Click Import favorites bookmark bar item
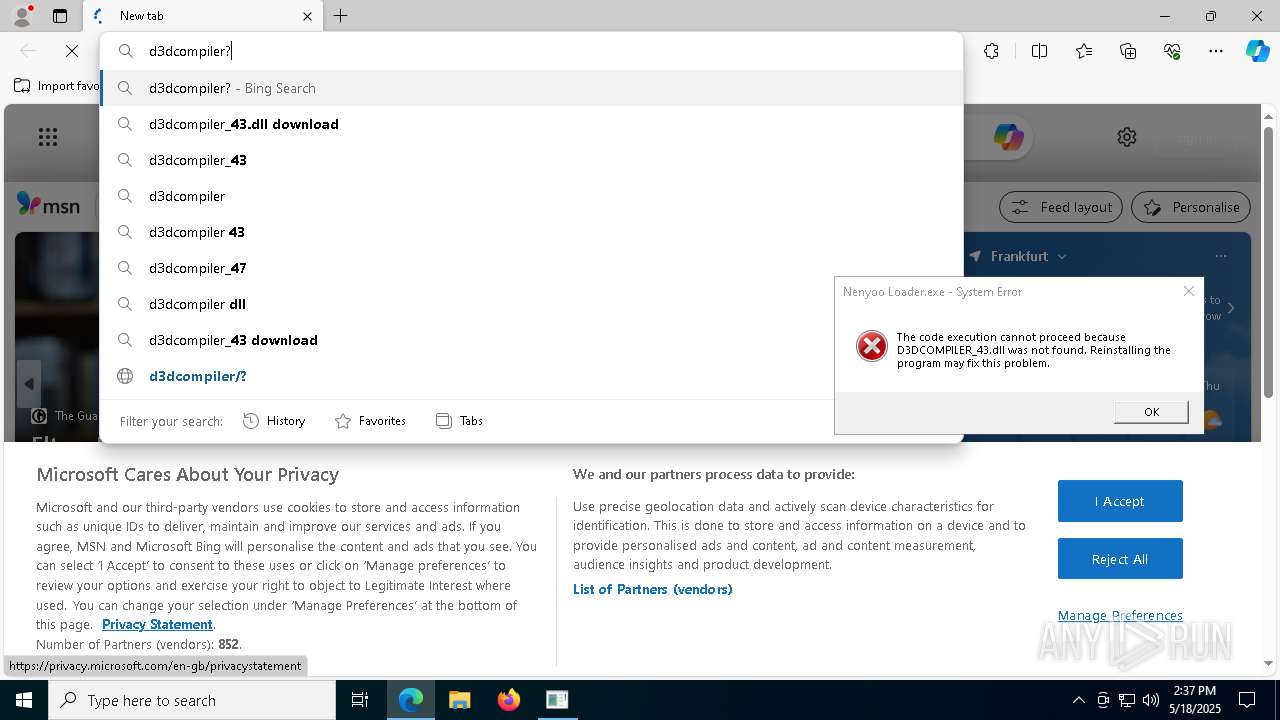This screenshot has width=1280, height=720. [56, 86]
